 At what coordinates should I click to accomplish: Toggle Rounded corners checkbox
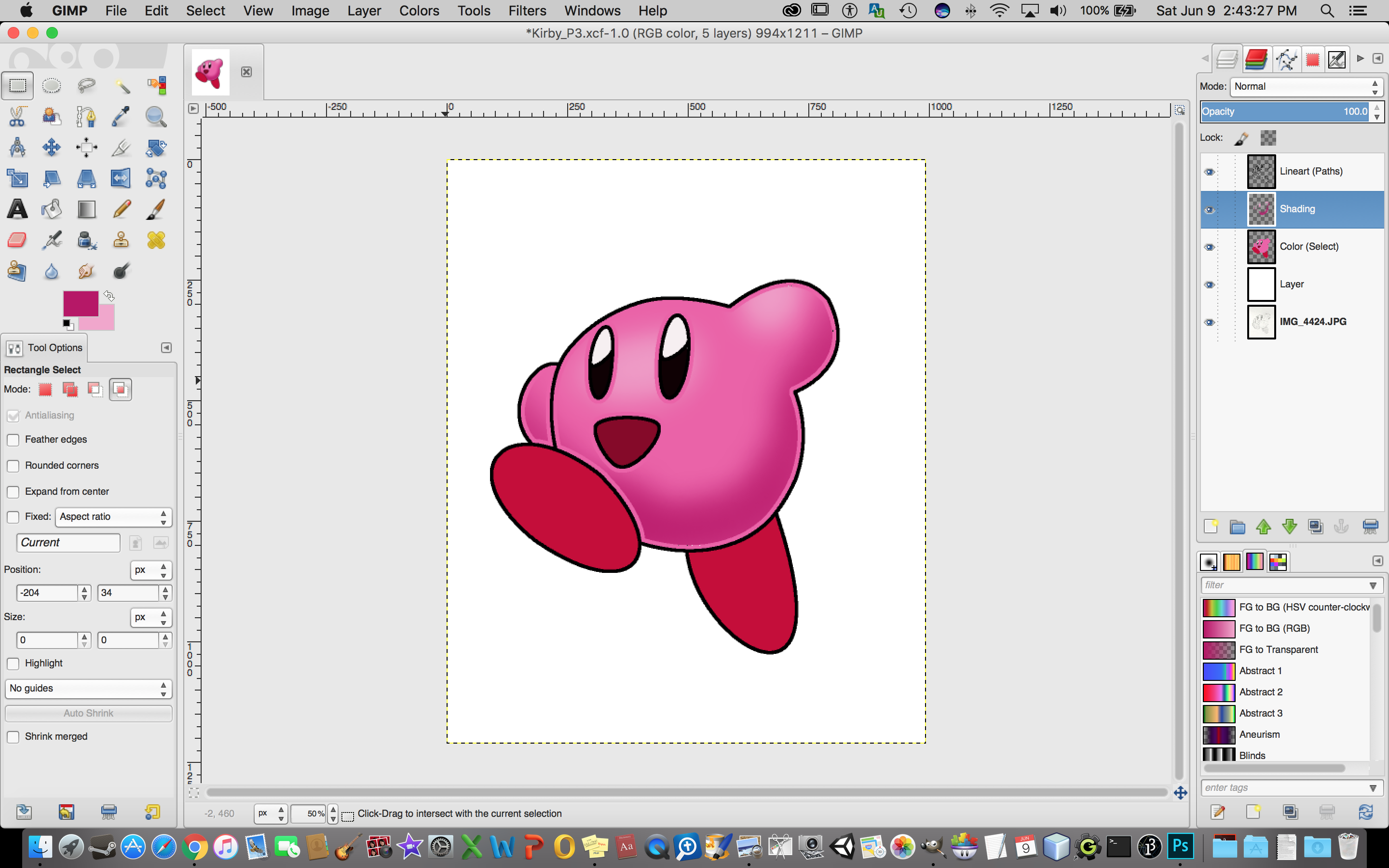click(x=13, y=465)
